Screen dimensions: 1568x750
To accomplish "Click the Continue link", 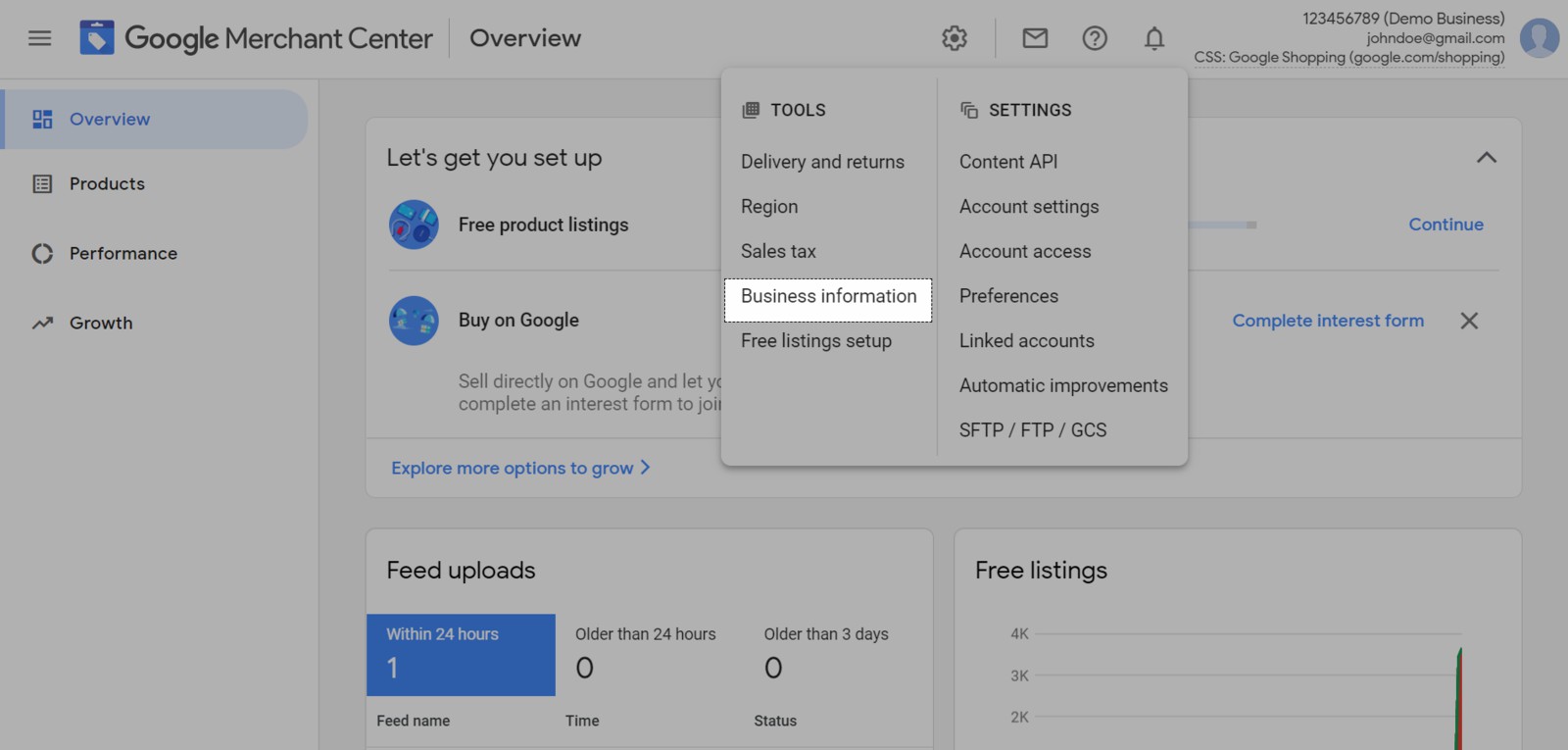I will click(1445, 225).
